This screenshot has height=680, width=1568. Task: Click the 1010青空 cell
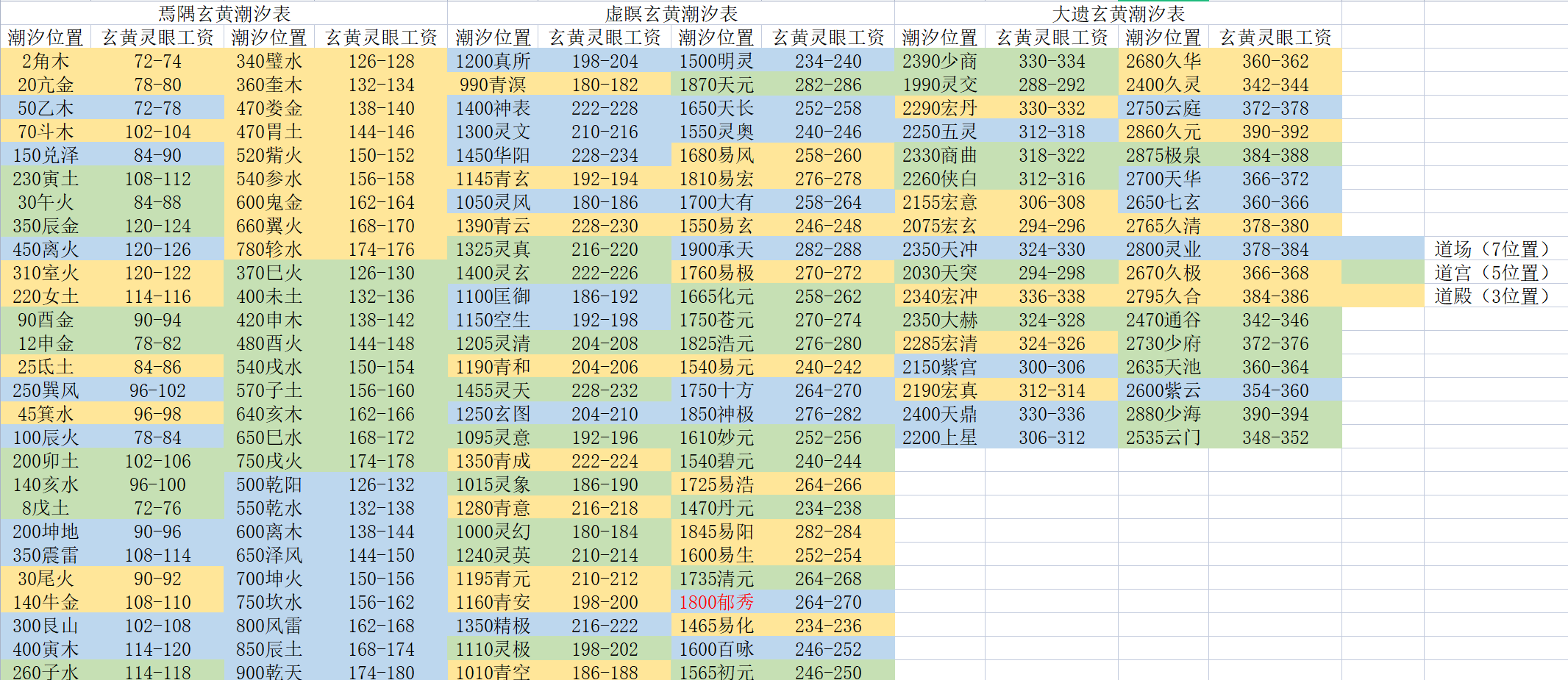pyautogui.click(x=493, y=671)
